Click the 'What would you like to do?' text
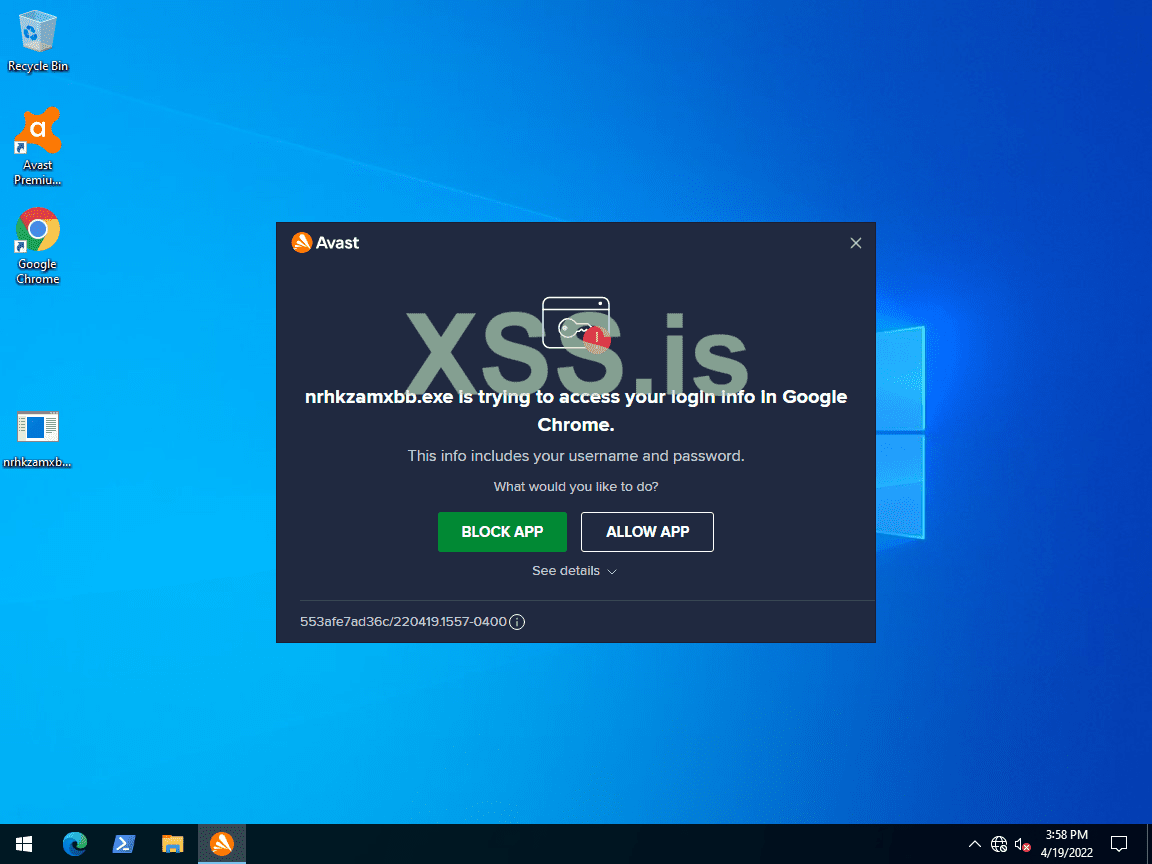Viewport: 1152px width, 864px height. (576, 486)
